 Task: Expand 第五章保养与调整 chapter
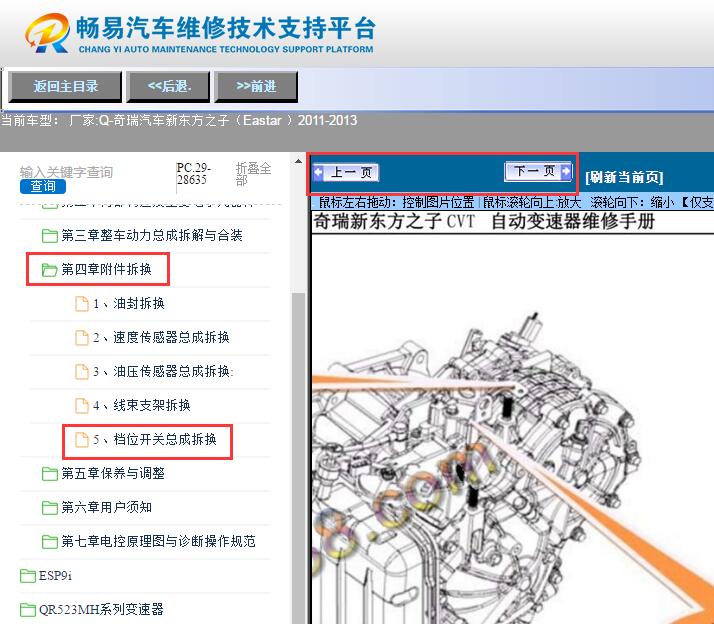(113, 473)
